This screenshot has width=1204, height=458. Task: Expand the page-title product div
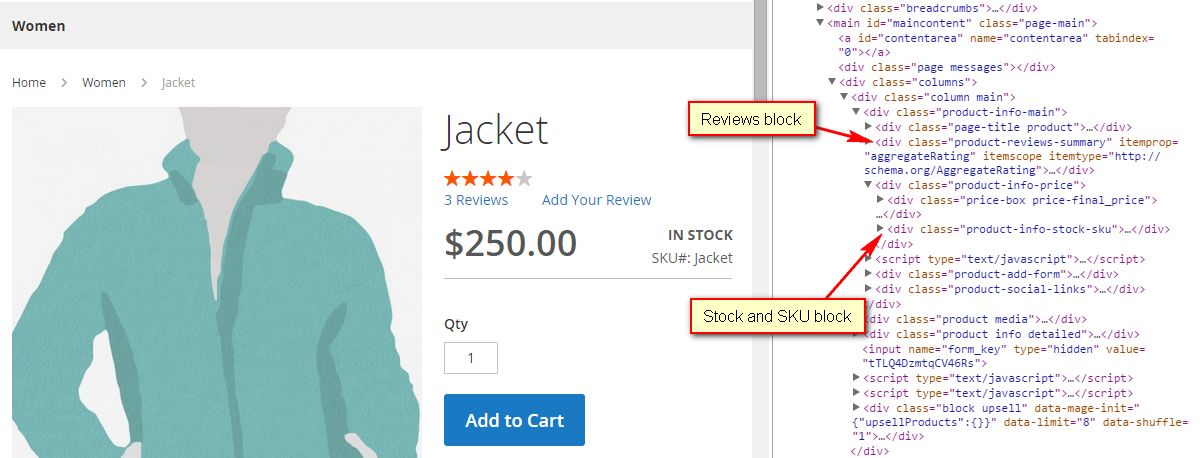pos(869,127)
